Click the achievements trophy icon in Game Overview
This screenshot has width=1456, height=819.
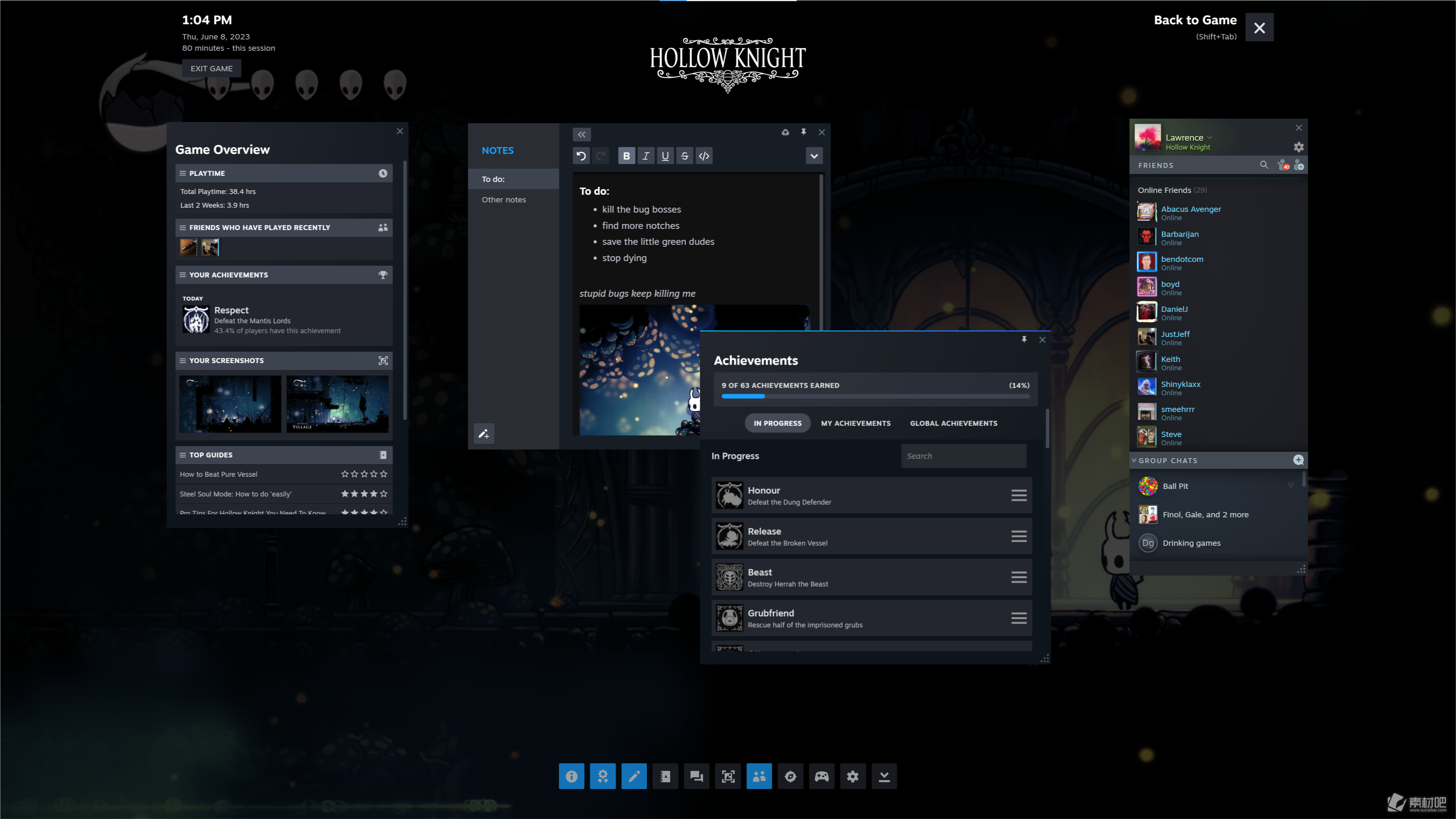click(382, 275)
